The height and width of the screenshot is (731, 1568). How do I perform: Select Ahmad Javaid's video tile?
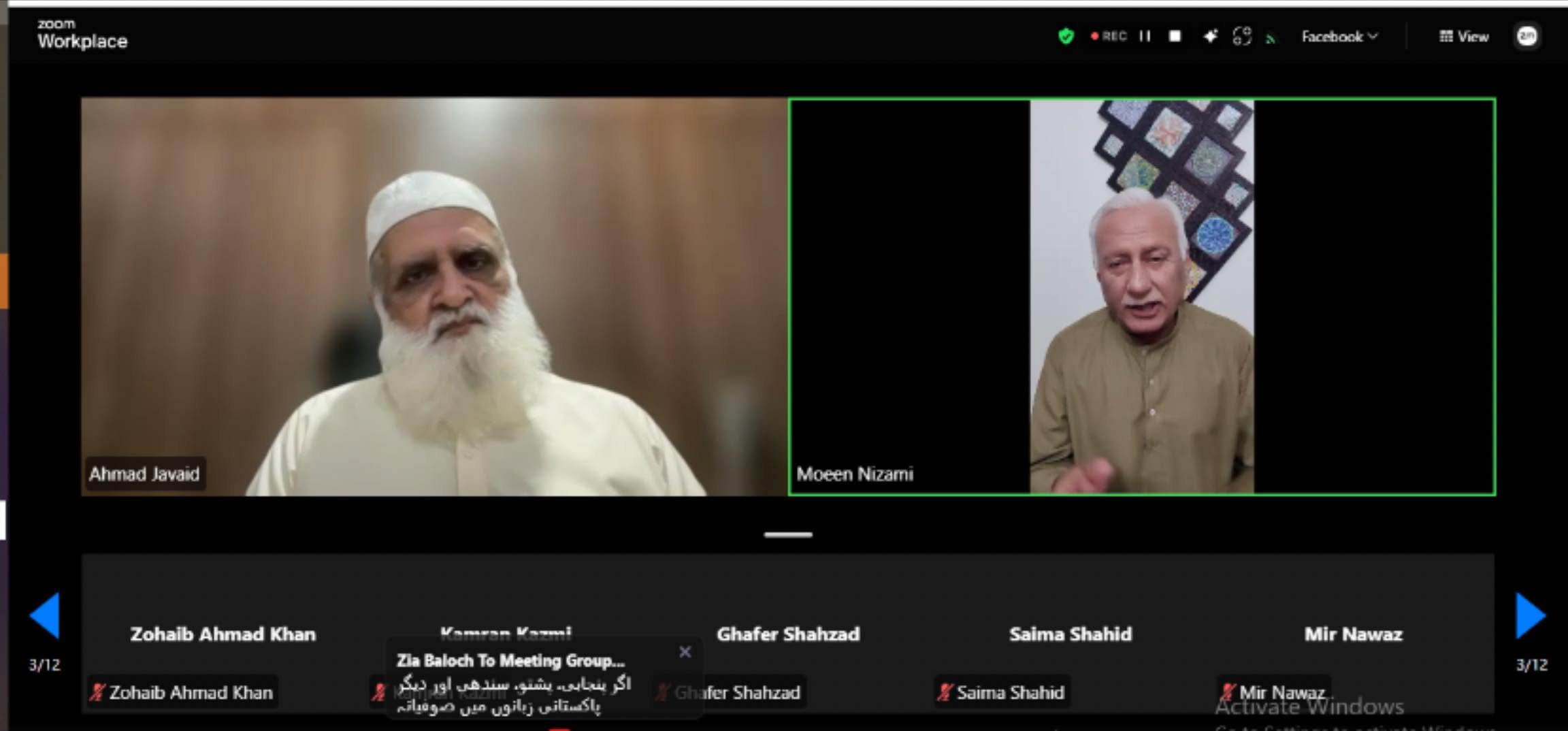(x=434, y=297)
